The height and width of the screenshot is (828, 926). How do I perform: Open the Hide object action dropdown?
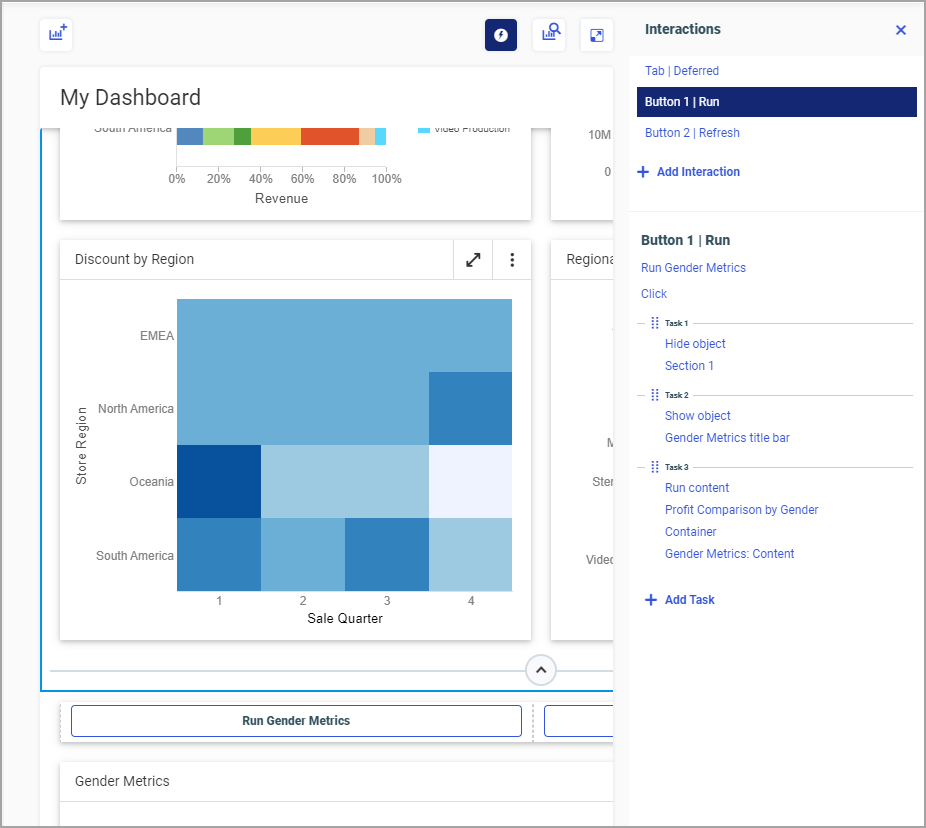(x=695, y=344)
